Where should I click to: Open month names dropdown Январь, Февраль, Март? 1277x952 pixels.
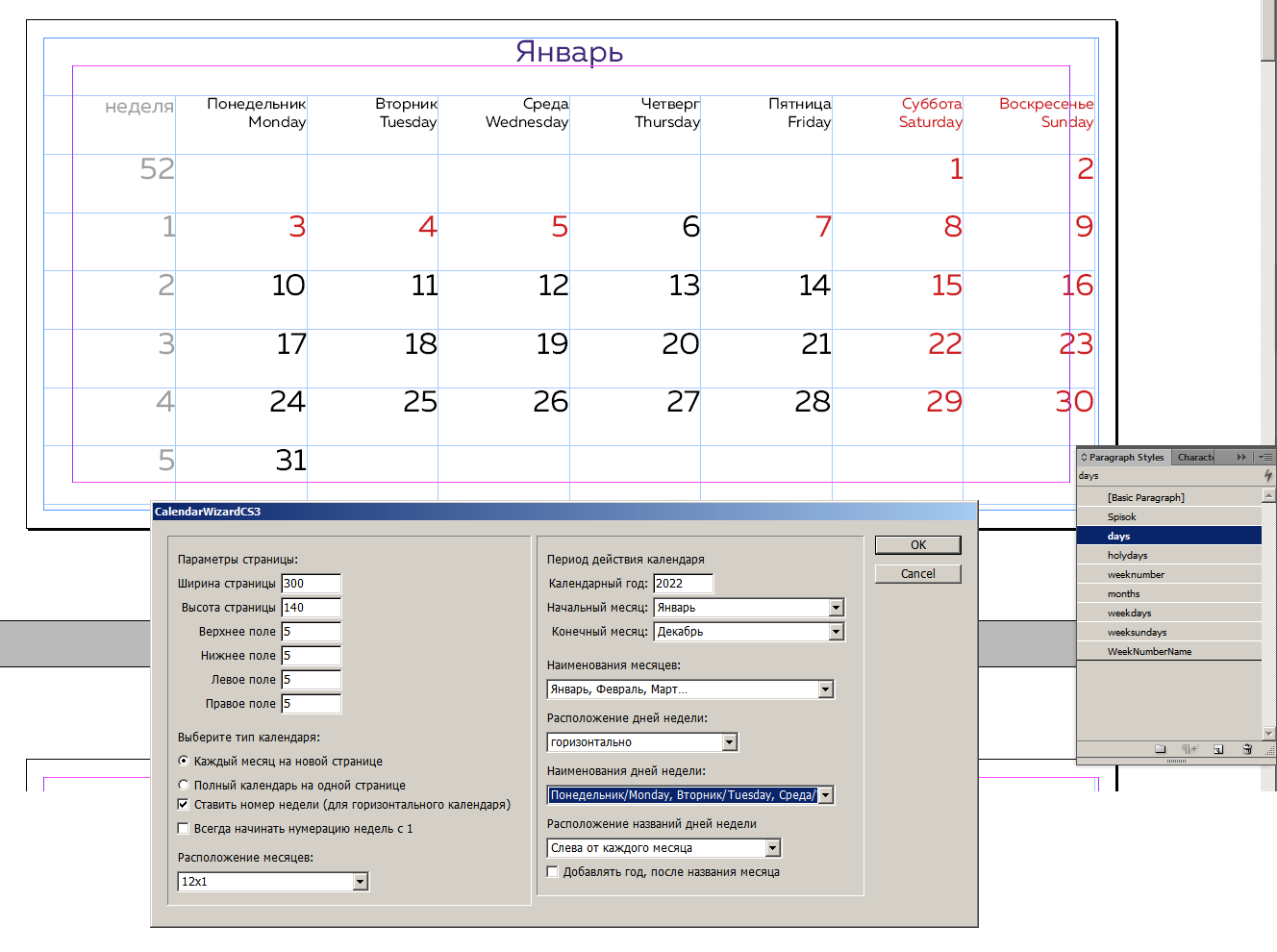coord(825,689)
